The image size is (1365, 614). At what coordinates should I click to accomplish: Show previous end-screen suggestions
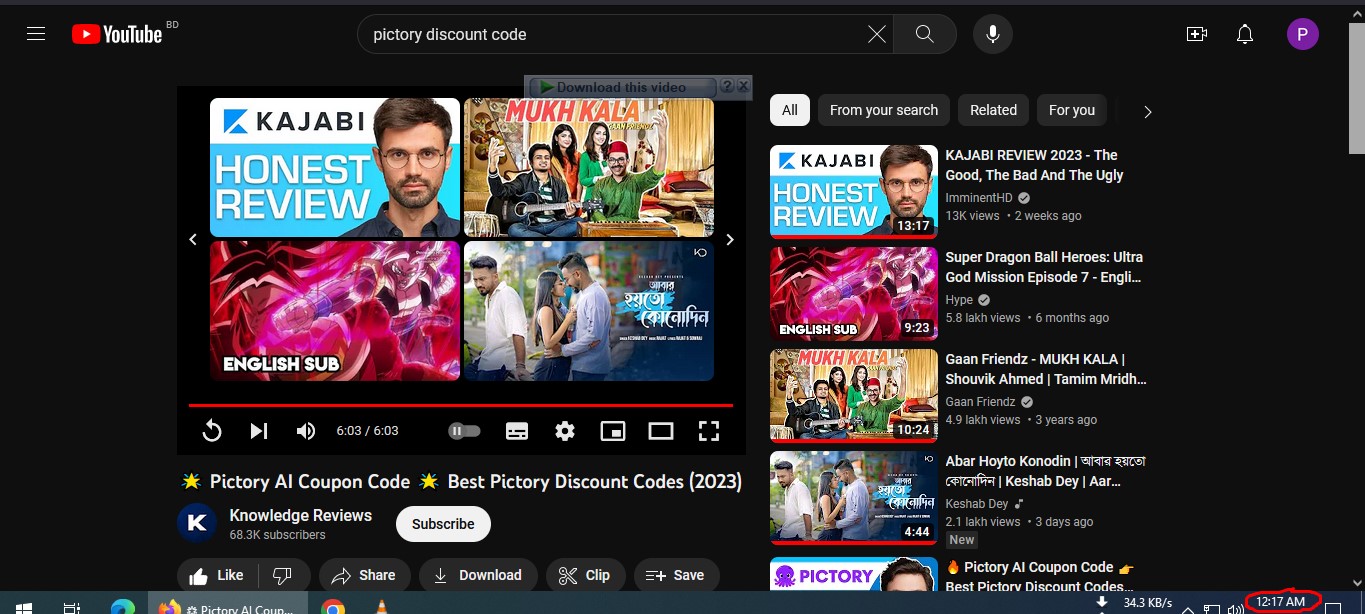coord(193,239)
